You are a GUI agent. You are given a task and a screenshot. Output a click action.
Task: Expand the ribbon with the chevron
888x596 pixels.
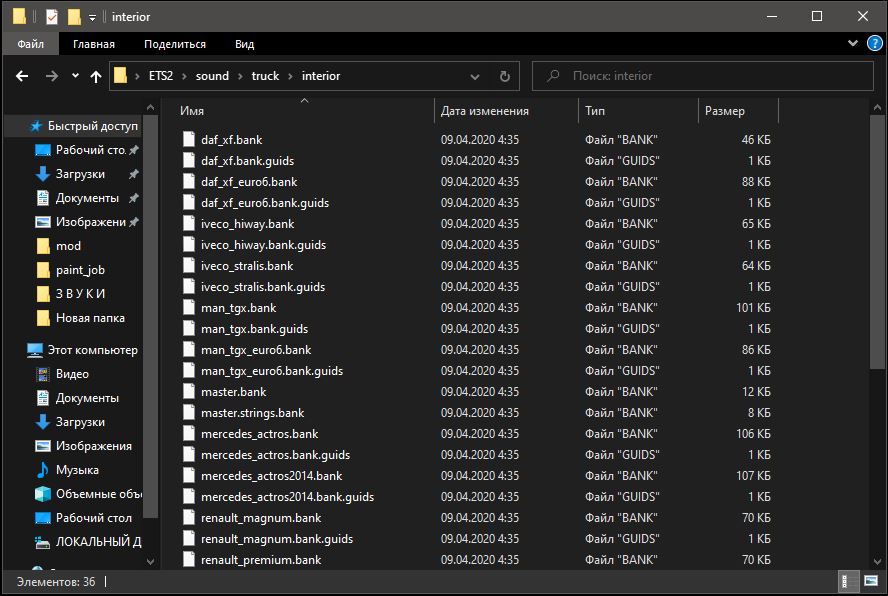pyautogui.click(x=851, y=44)
